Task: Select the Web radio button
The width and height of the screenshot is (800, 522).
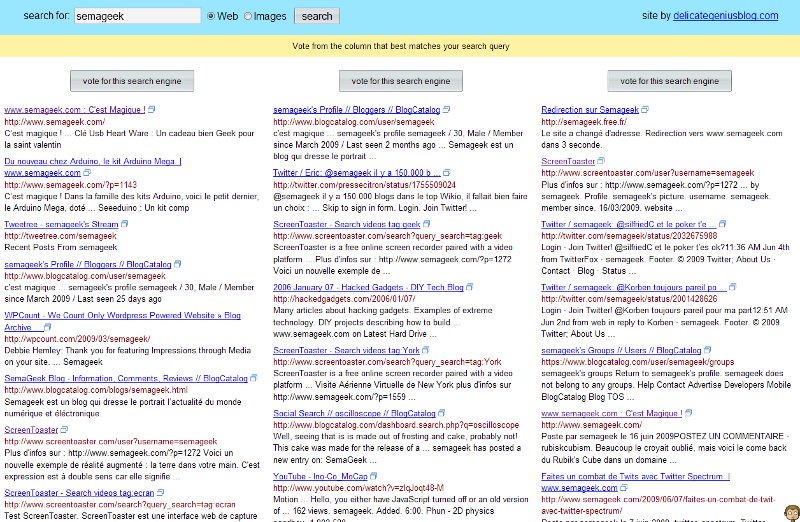Action: [211, 16]
